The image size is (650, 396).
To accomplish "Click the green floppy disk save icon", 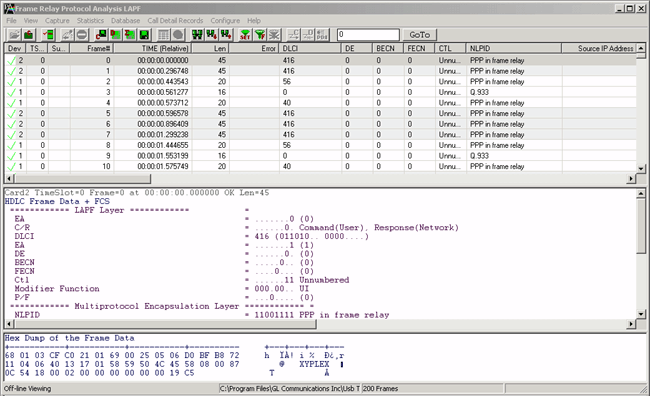I will 144,34.
